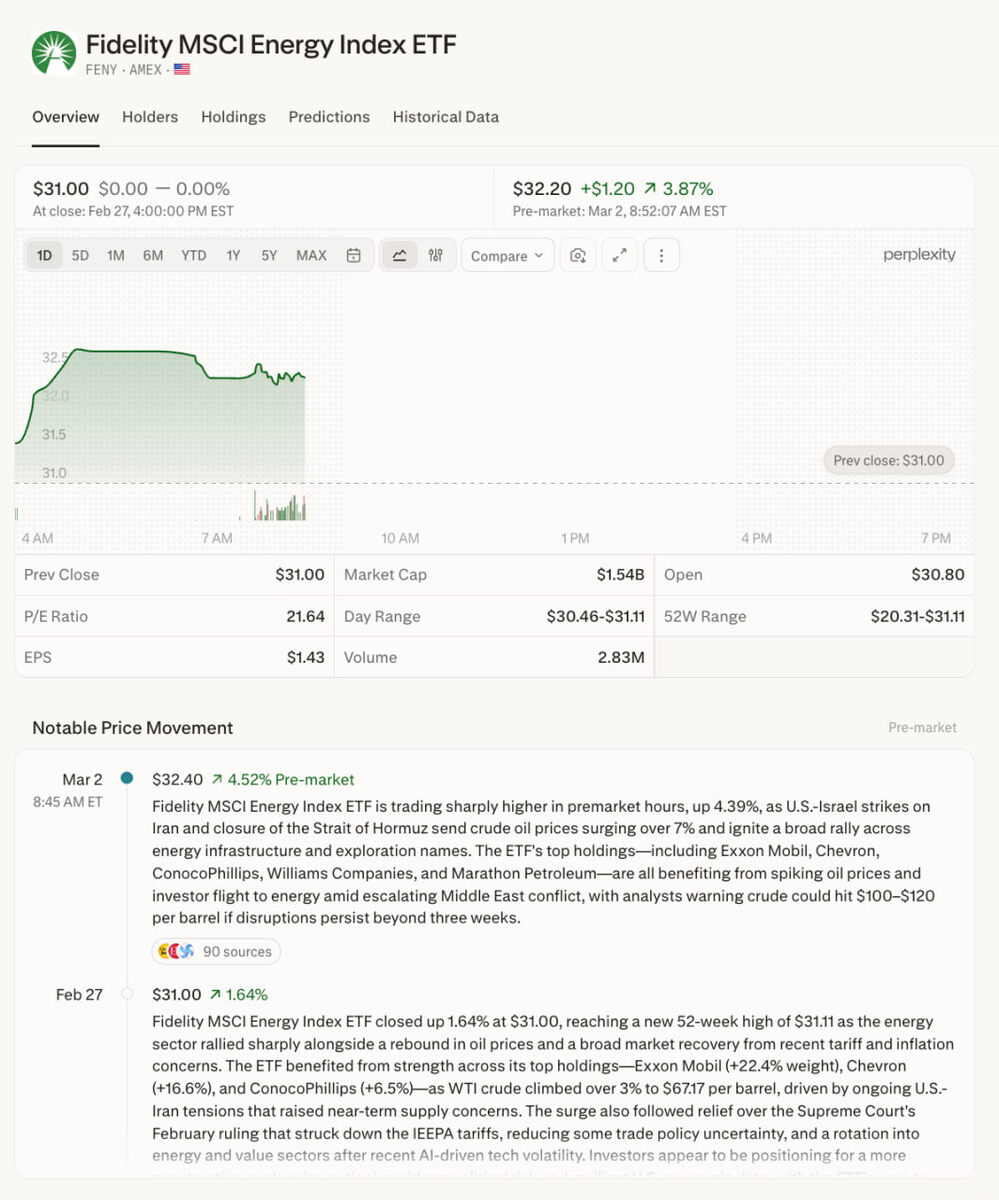Go to the Historical Data tab
The height and width of the screenshot is (1200, 999).
445,117
